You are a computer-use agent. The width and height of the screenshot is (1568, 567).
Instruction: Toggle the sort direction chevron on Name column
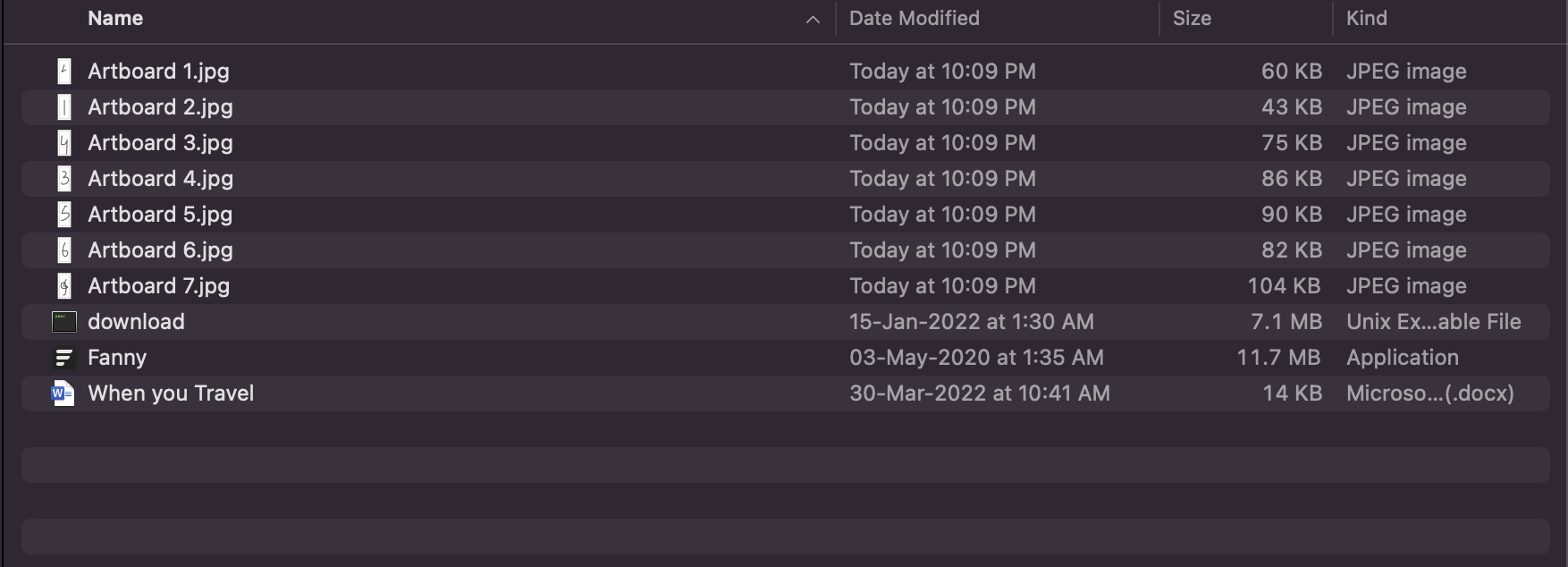[812, 18]
